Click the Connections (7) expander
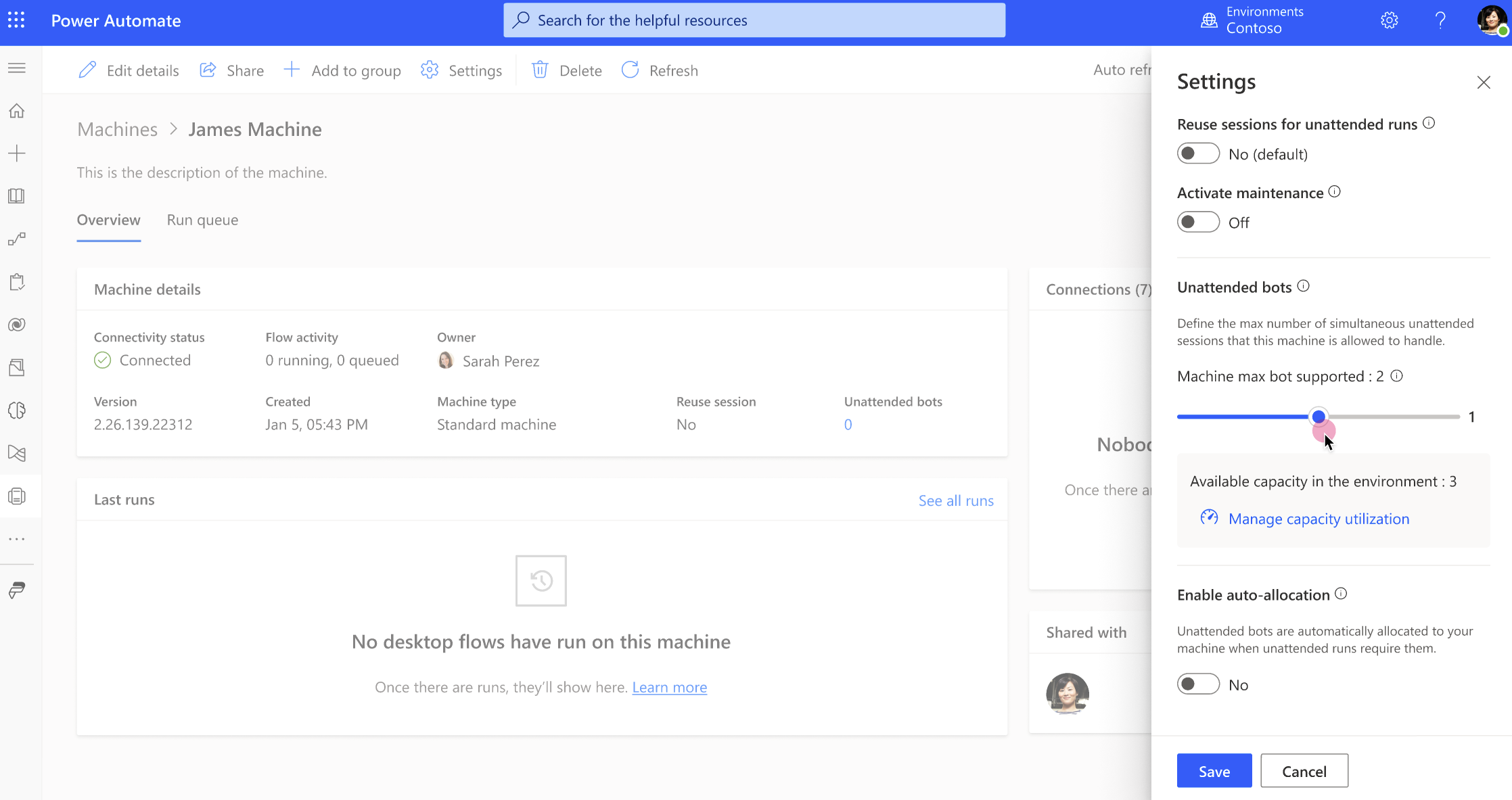This screenshot has height=800, width=1512. [x=1098, y=289]
